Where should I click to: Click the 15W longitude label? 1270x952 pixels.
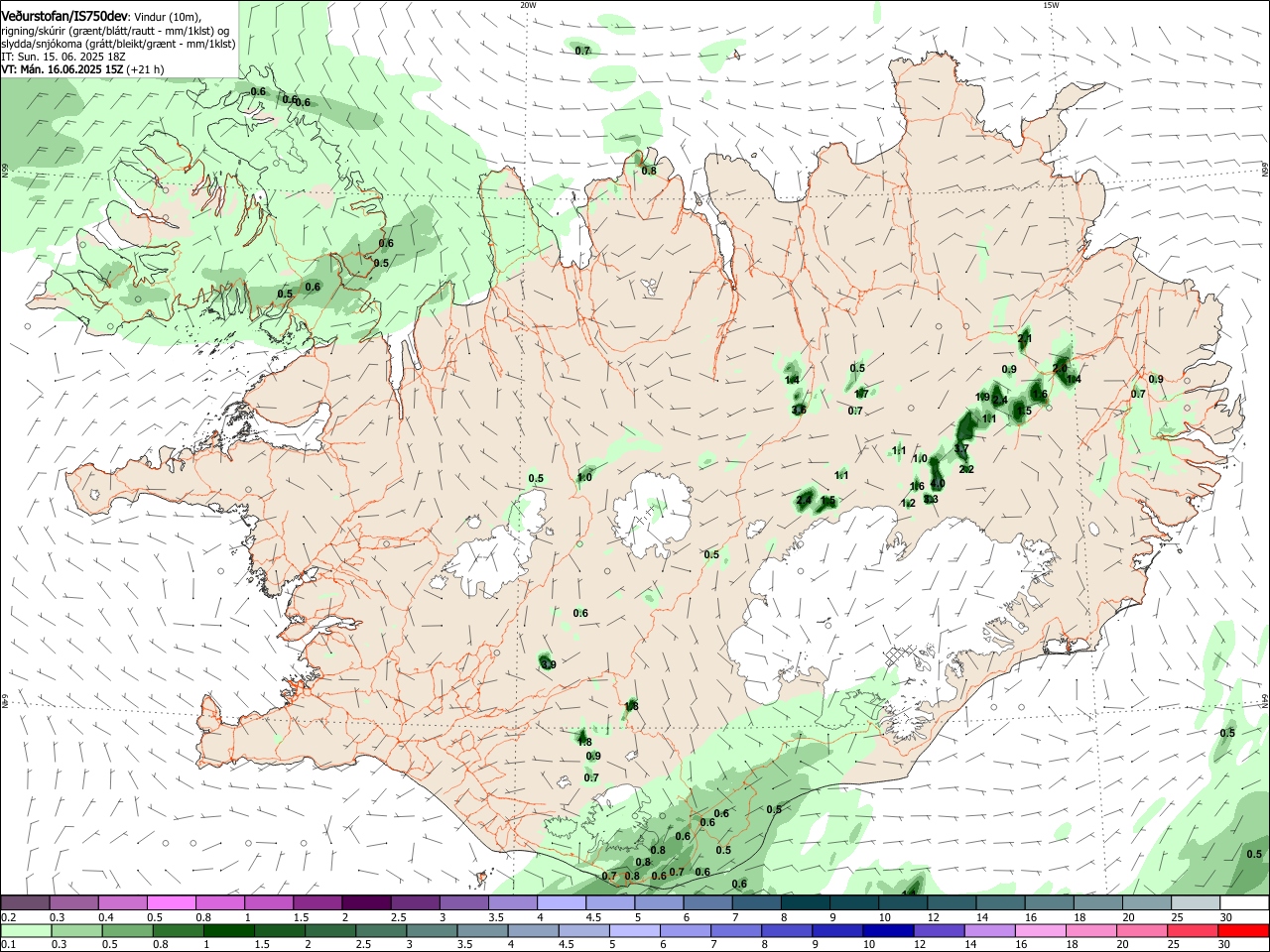pos(1051,5)
